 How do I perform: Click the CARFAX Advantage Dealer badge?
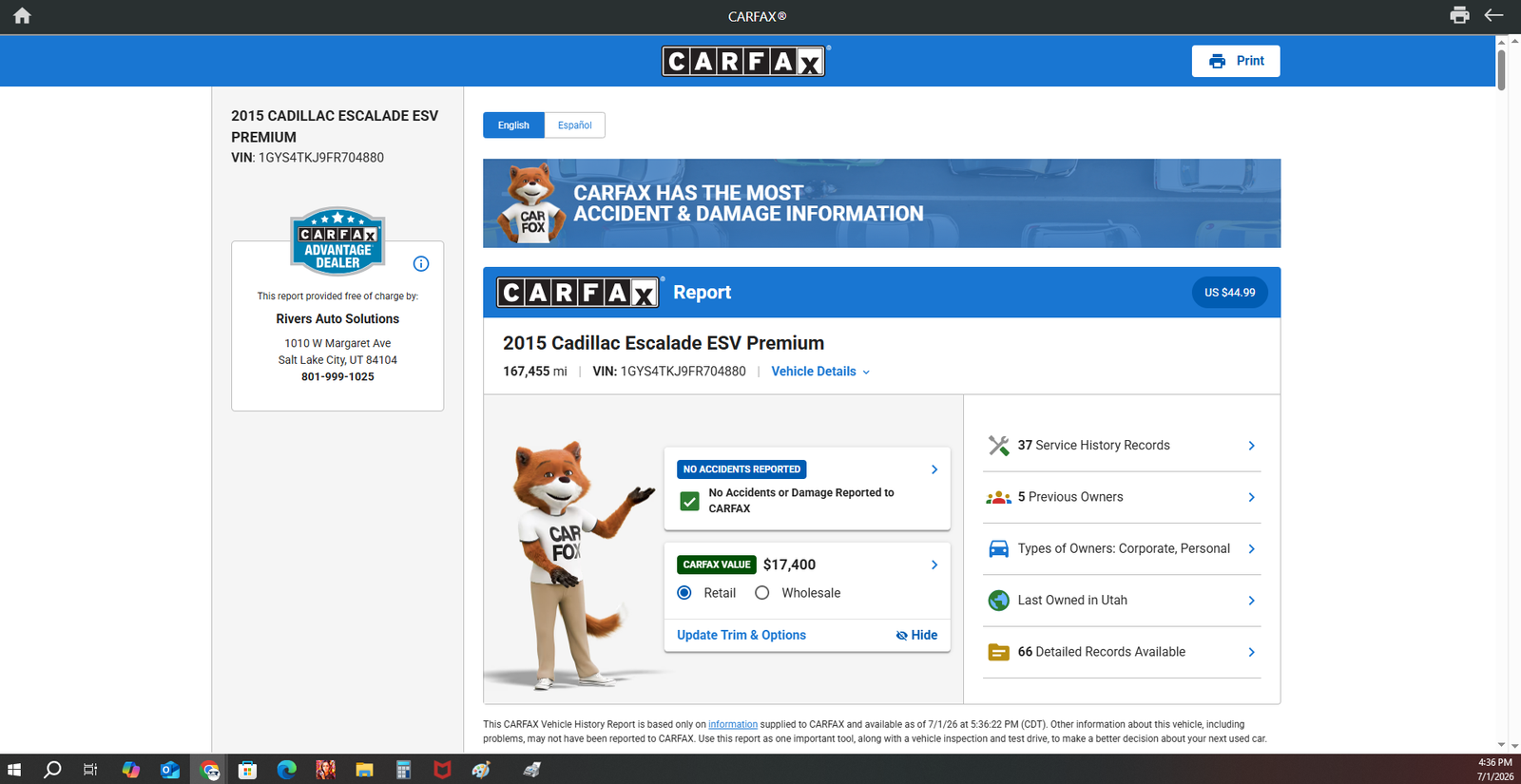pos(337,240)
